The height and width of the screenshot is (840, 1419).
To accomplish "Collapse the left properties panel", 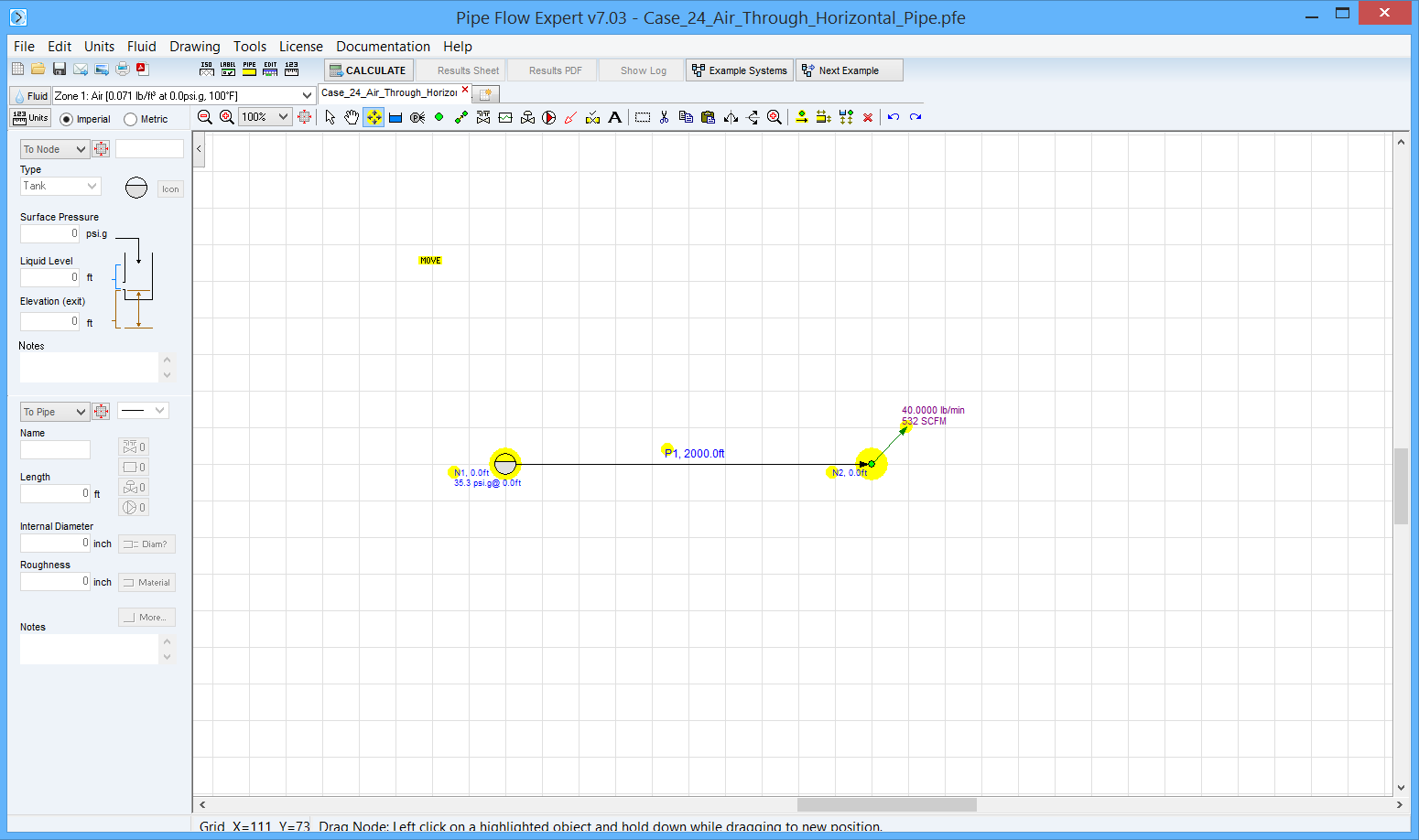I will (x=199, y=149).
